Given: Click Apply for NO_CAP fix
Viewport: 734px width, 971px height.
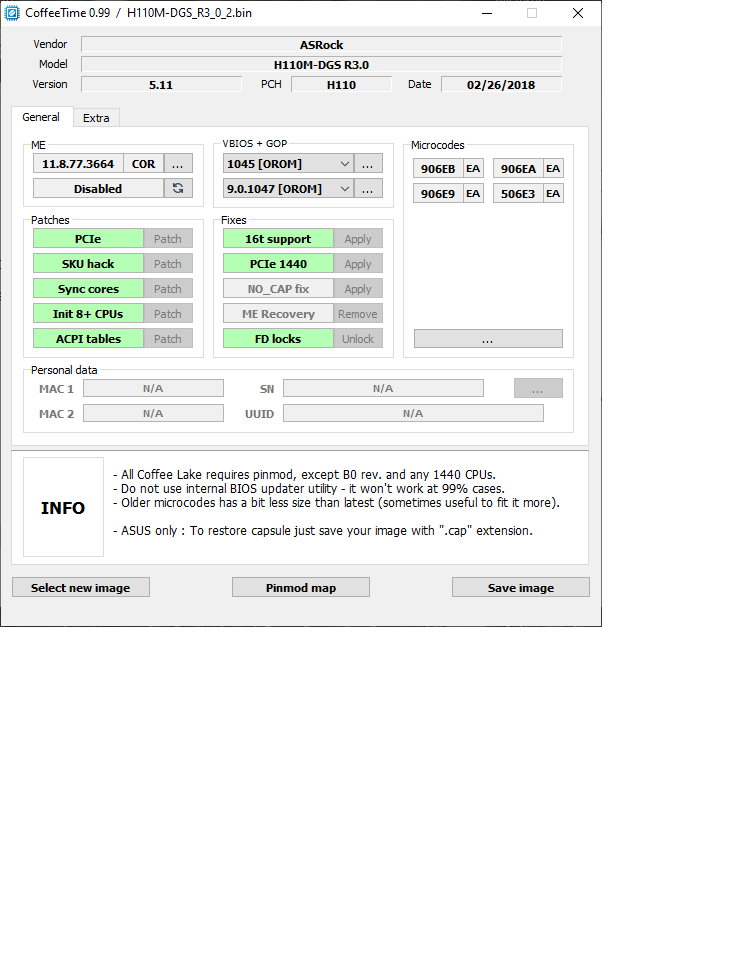Looking at the screenshot, I should 358,289.
